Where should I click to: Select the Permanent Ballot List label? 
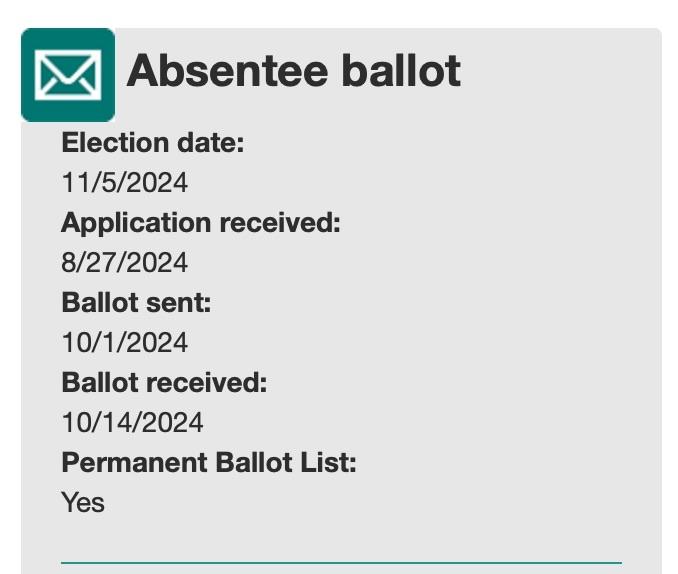point(209,462)
